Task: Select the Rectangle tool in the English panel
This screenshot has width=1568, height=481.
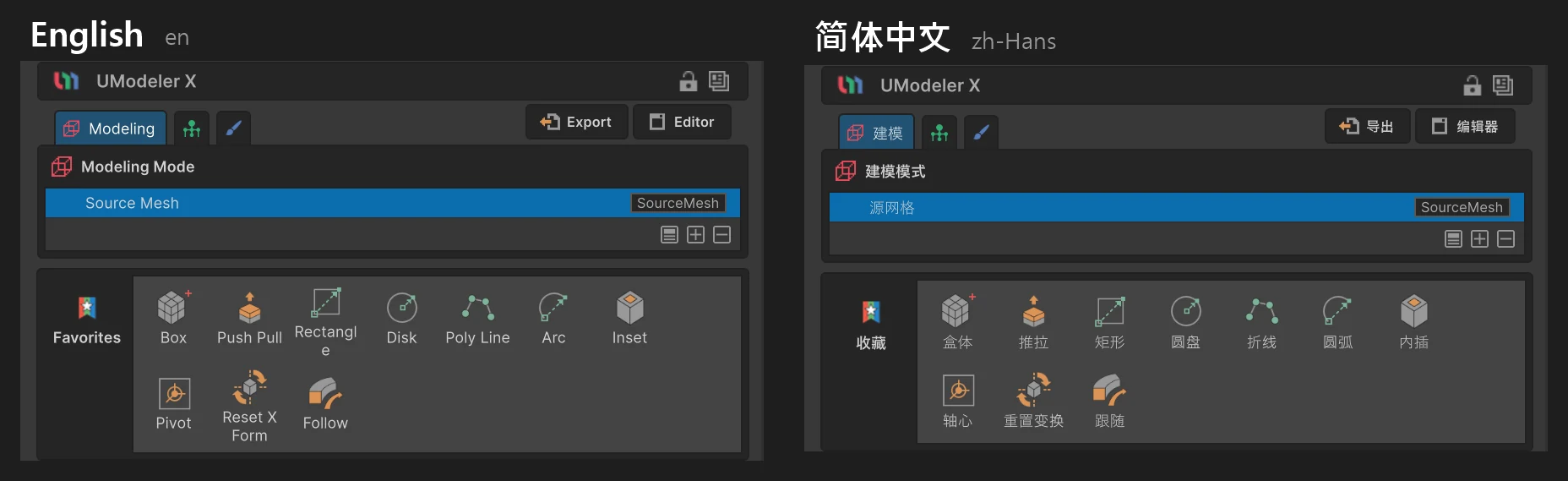Action: tap(325, 322)
